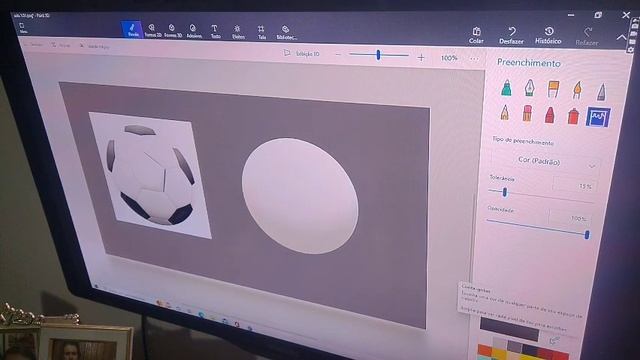
Task: Click Refazer to redo
Action: [x=587, y=37]
